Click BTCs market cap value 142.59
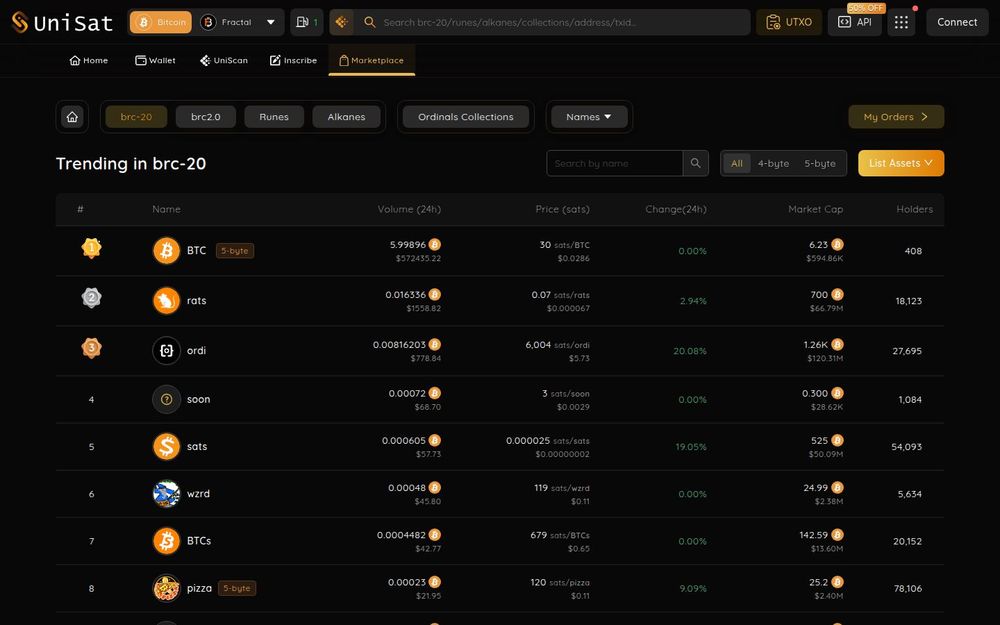The width and height of the screenshot is (1000, 625). click(x=814, y=535)
